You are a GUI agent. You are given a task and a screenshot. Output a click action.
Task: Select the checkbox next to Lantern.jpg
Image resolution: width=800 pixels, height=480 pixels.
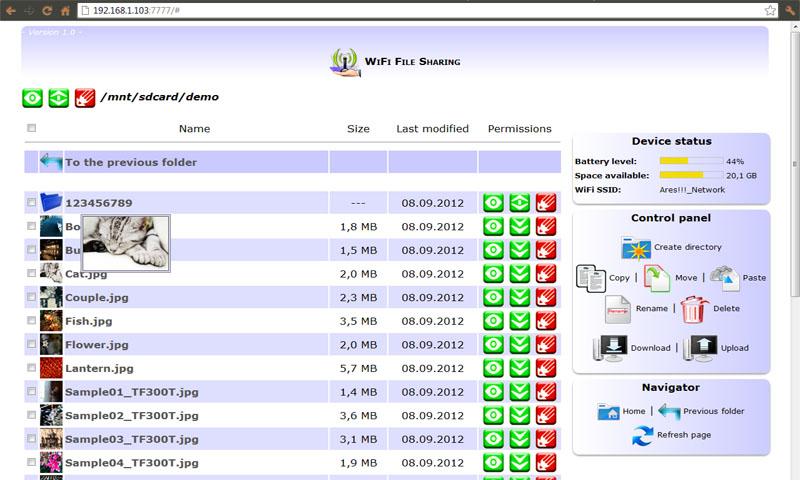[x=32, y=368]
